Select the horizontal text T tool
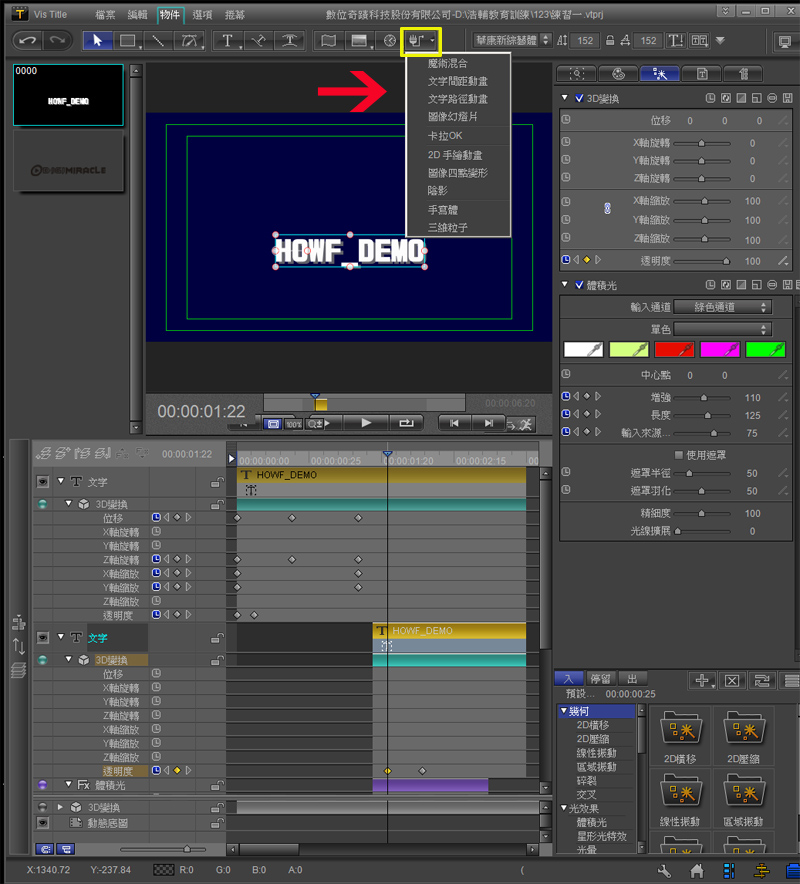The image size is (800, 884). click(x=228, y=41)
